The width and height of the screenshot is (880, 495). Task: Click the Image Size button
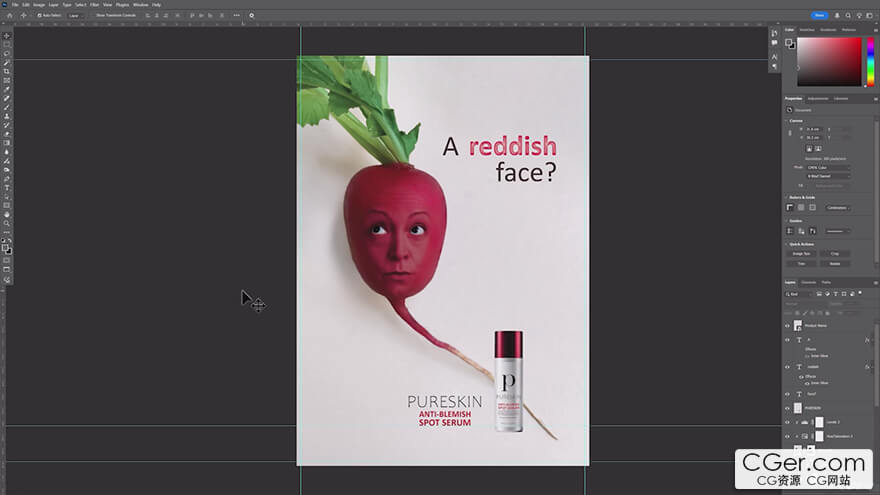[x=802, y=254]
